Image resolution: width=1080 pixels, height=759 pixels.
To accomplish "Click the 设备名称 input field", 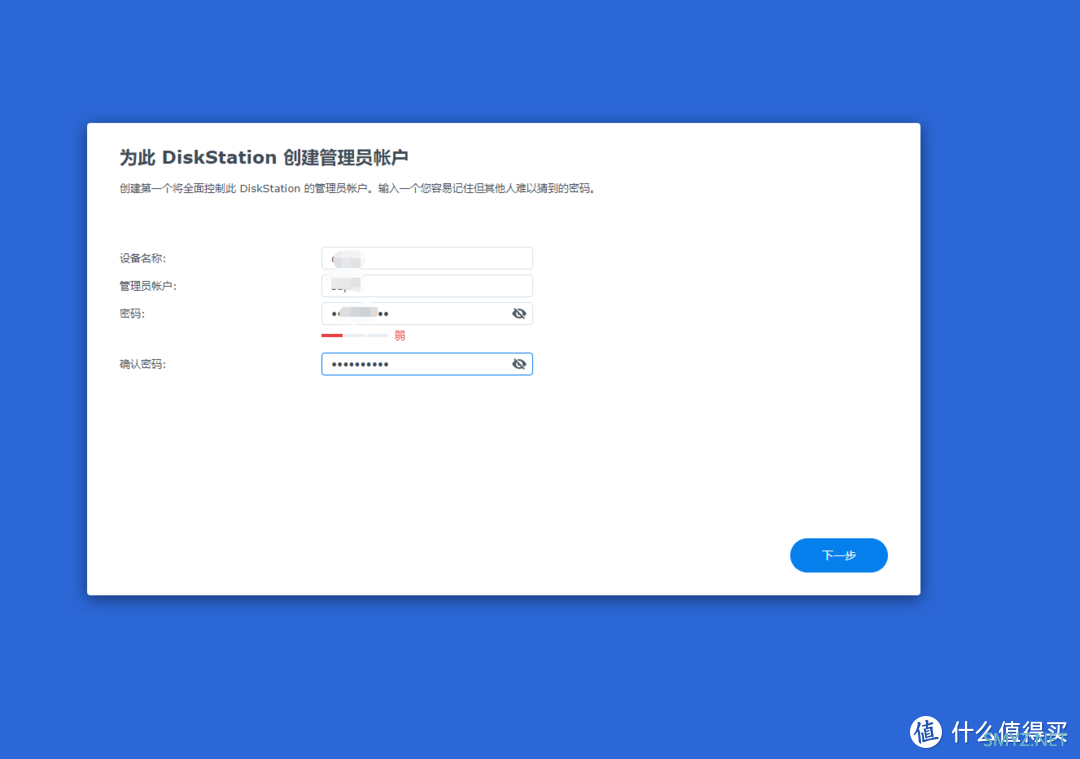I will [x=426, y=258].
